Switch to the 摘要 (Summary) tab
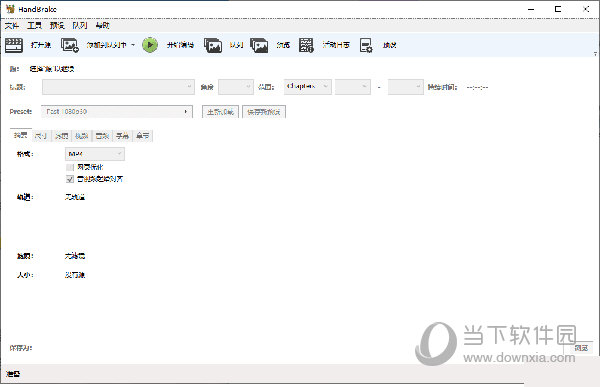This screenshot has width=600, height=387. 21,135
